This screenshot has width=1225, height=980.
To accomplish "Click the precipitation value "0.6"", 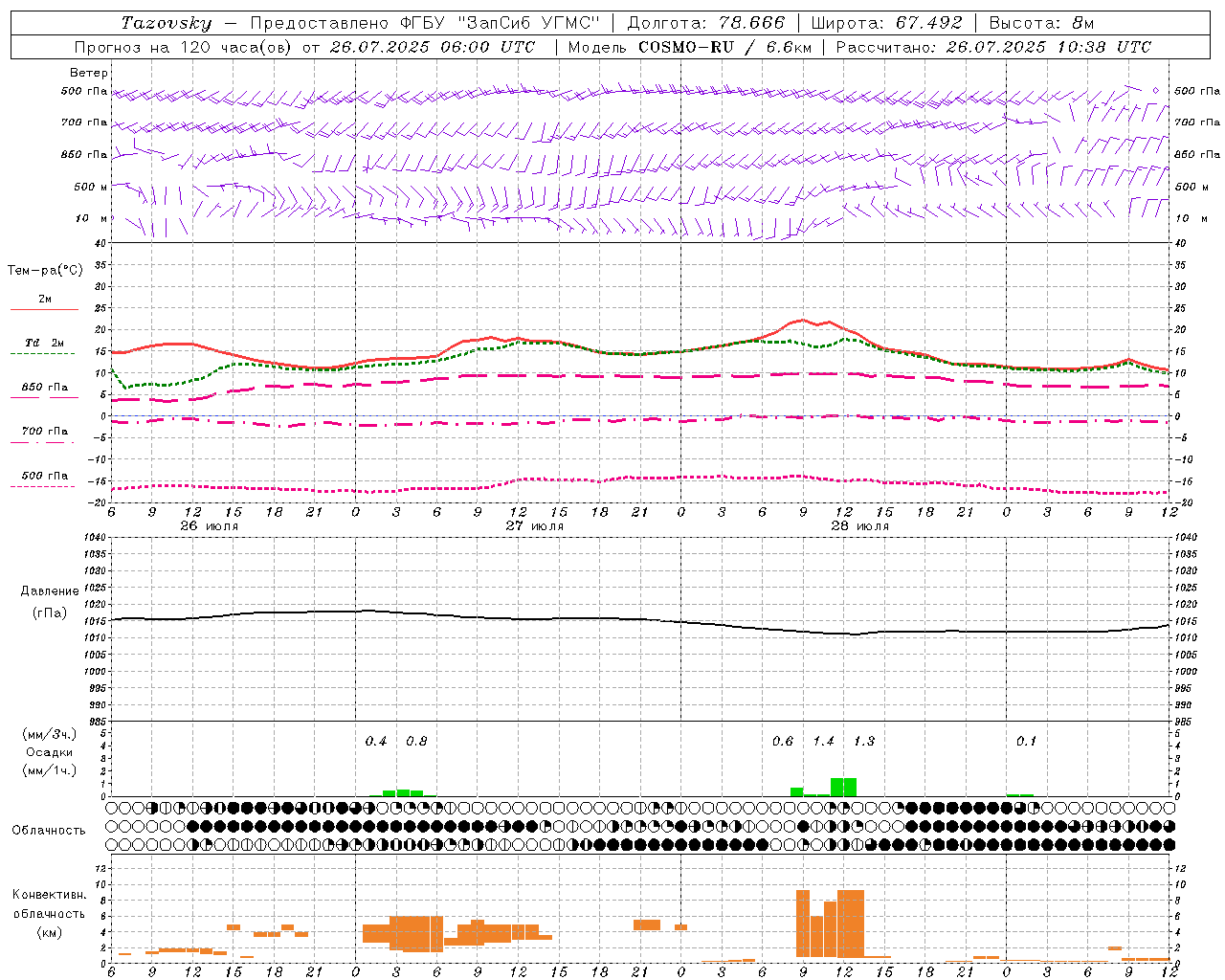I will pos(783,742).
